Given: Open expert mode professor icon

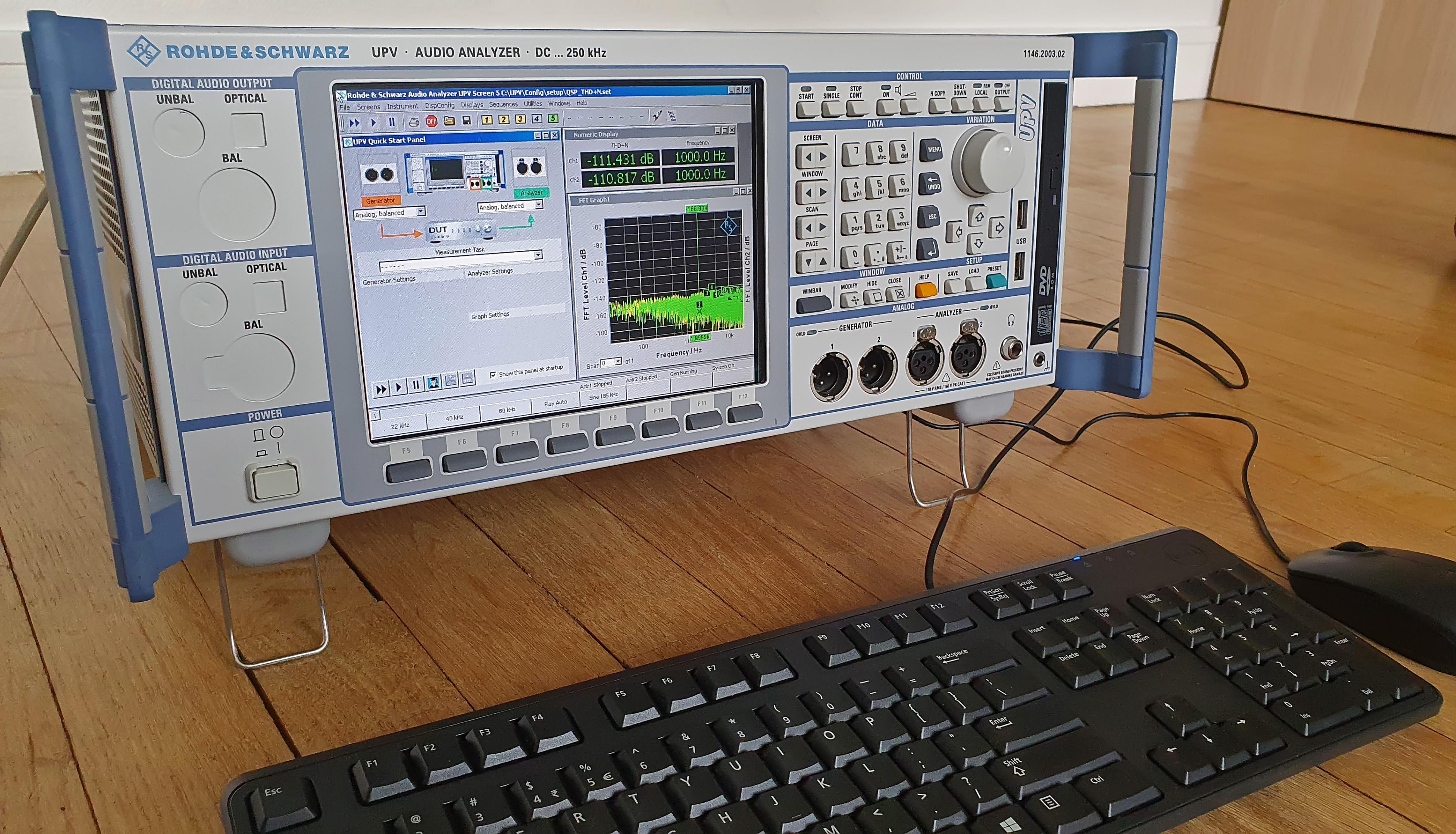Looking at the screenshot, I should 433,383.
